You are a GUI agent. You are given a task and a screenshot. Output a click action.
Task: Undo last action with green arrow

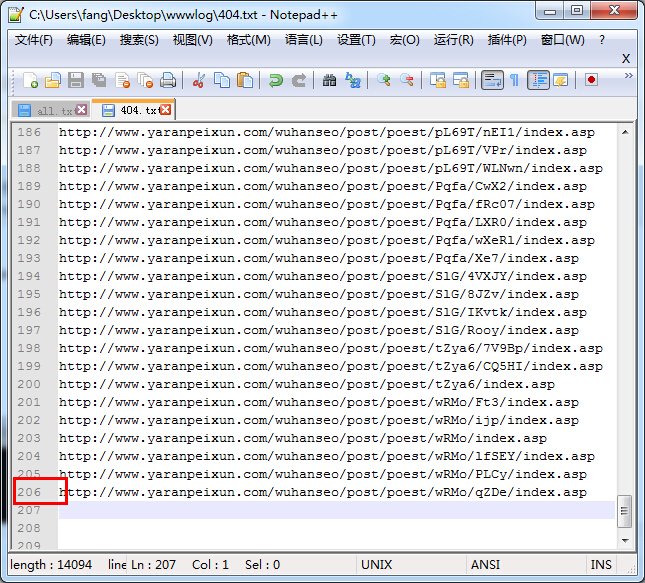276,80
